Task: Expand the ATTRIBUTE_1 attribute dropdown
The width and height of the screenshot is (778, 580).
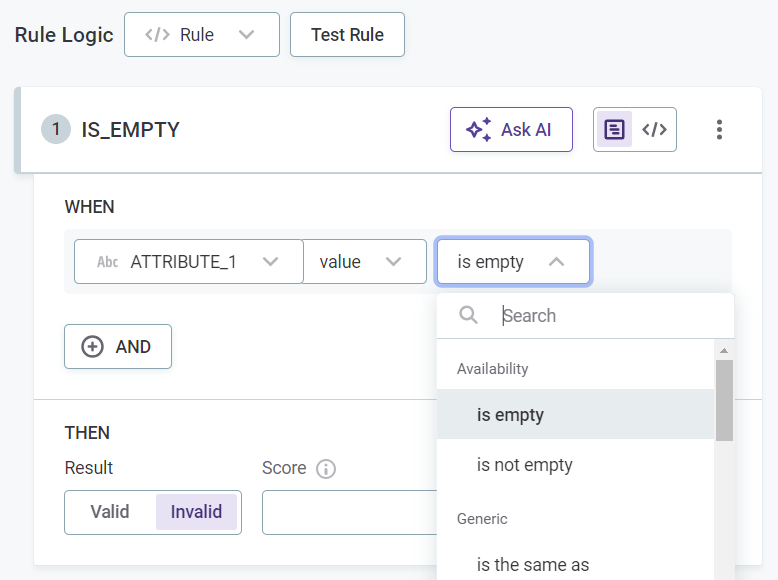Action: coord(269,262)
